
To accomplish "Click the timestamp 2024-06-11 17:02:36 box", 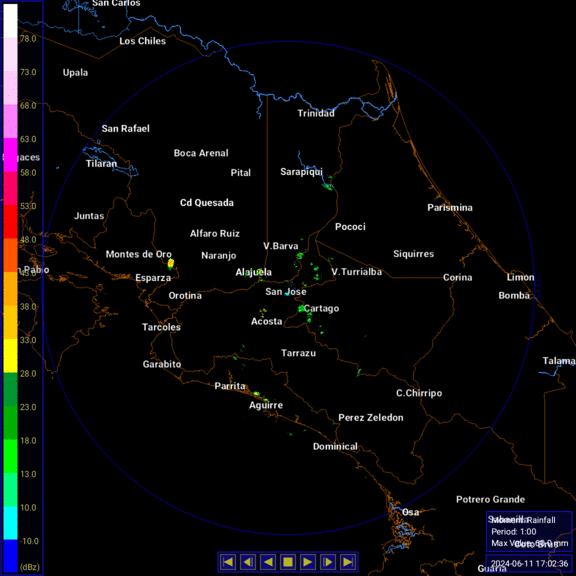I will coord(529,564).
